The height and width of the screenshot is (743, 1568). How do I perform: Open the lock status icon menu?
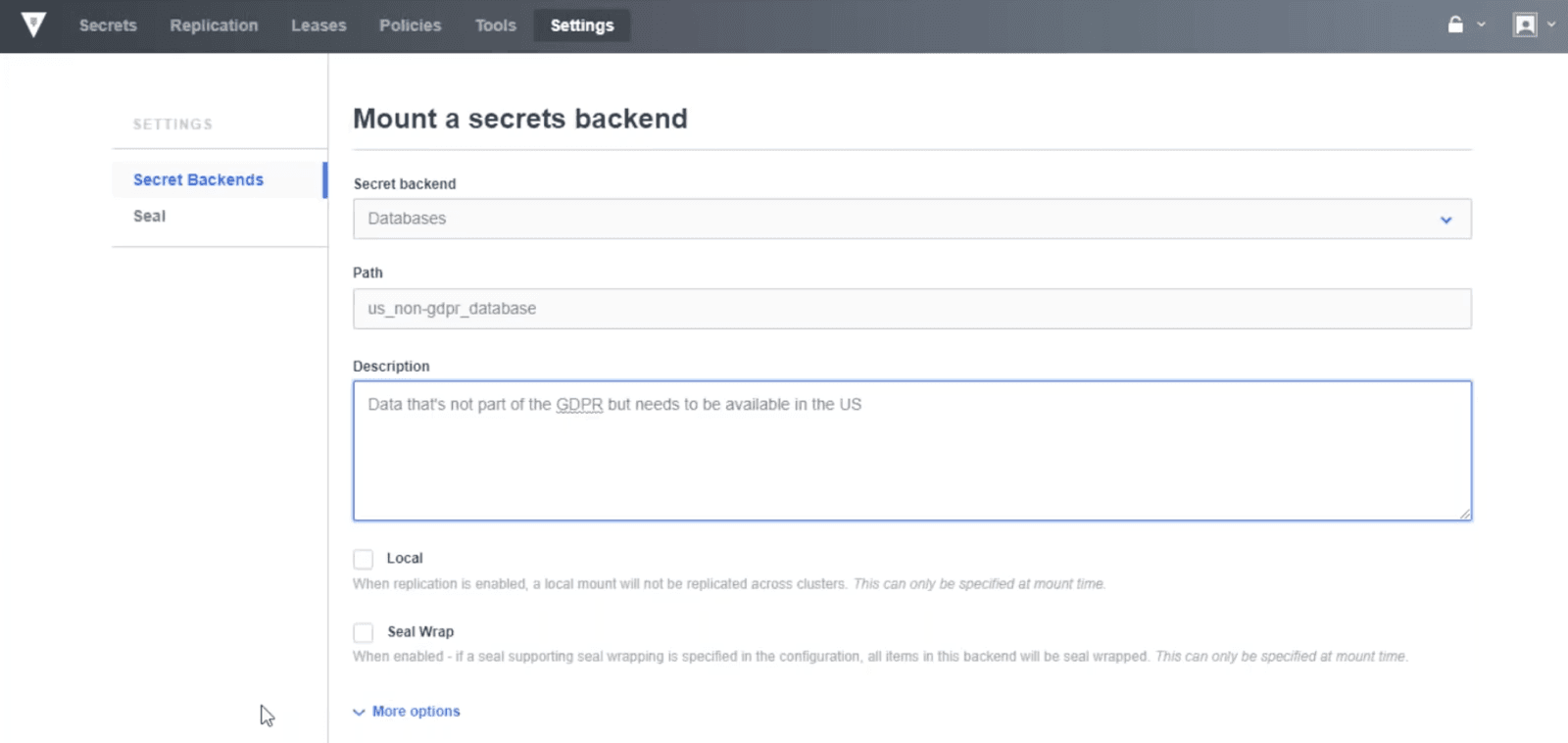(x=1455, y=25)
